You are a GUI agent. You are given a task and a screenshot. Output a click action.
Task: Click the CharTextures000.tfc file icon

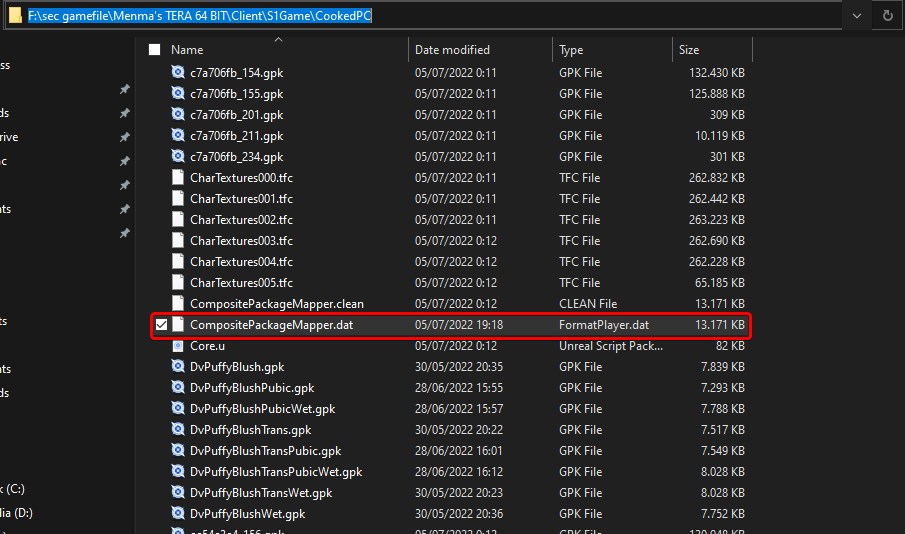[x=178, y=178]
